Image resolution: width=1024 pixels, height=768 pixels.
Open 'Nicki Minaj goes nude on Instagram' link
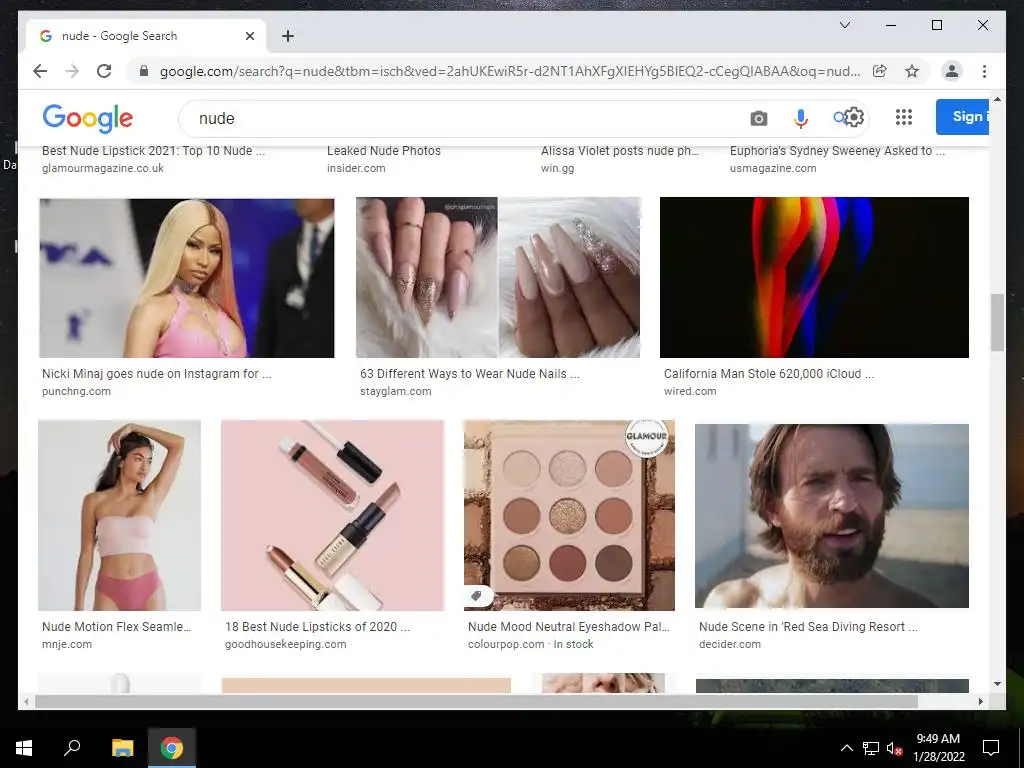pos(157,374)
